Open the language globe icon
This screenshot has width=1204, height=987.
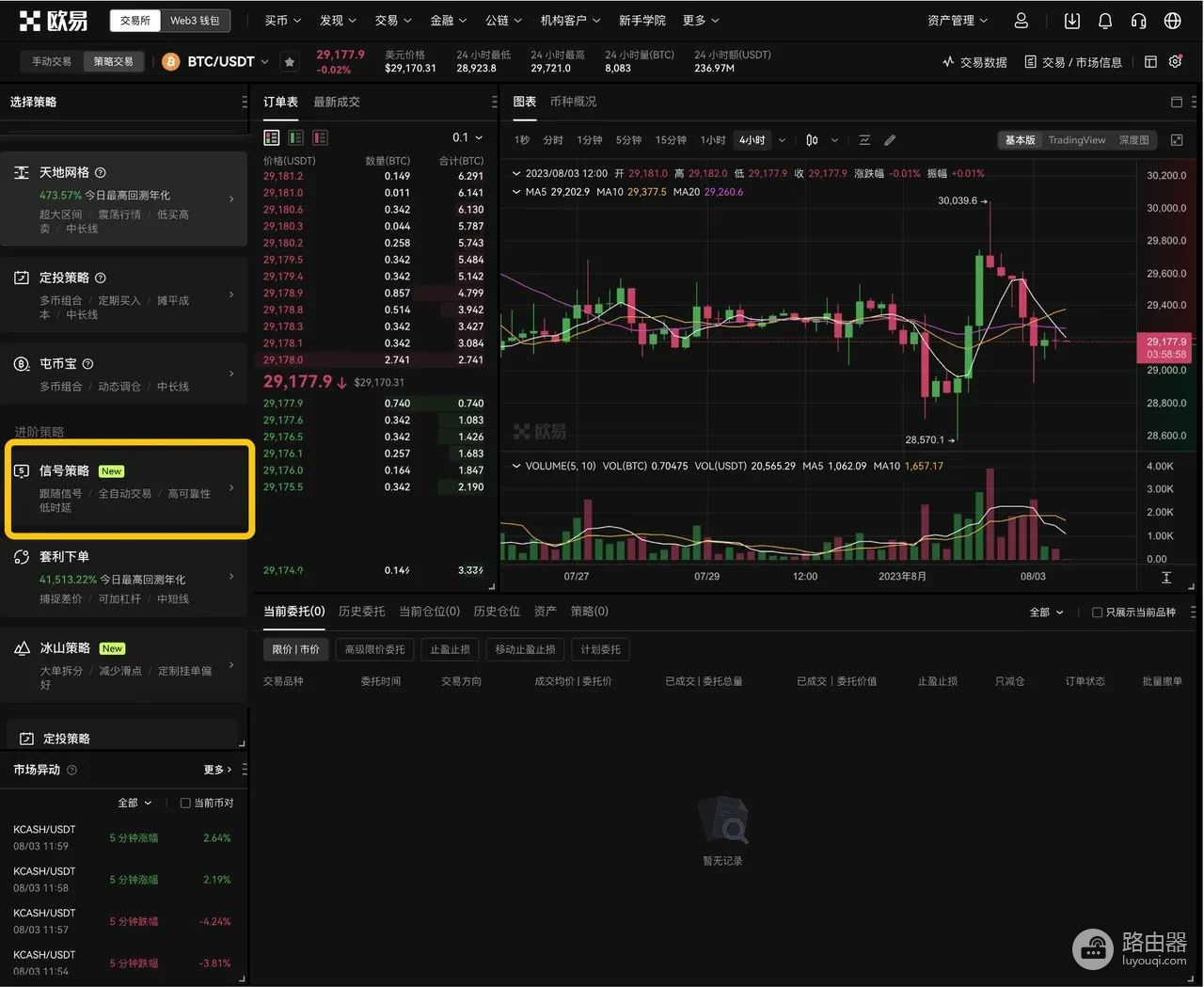1172,21
